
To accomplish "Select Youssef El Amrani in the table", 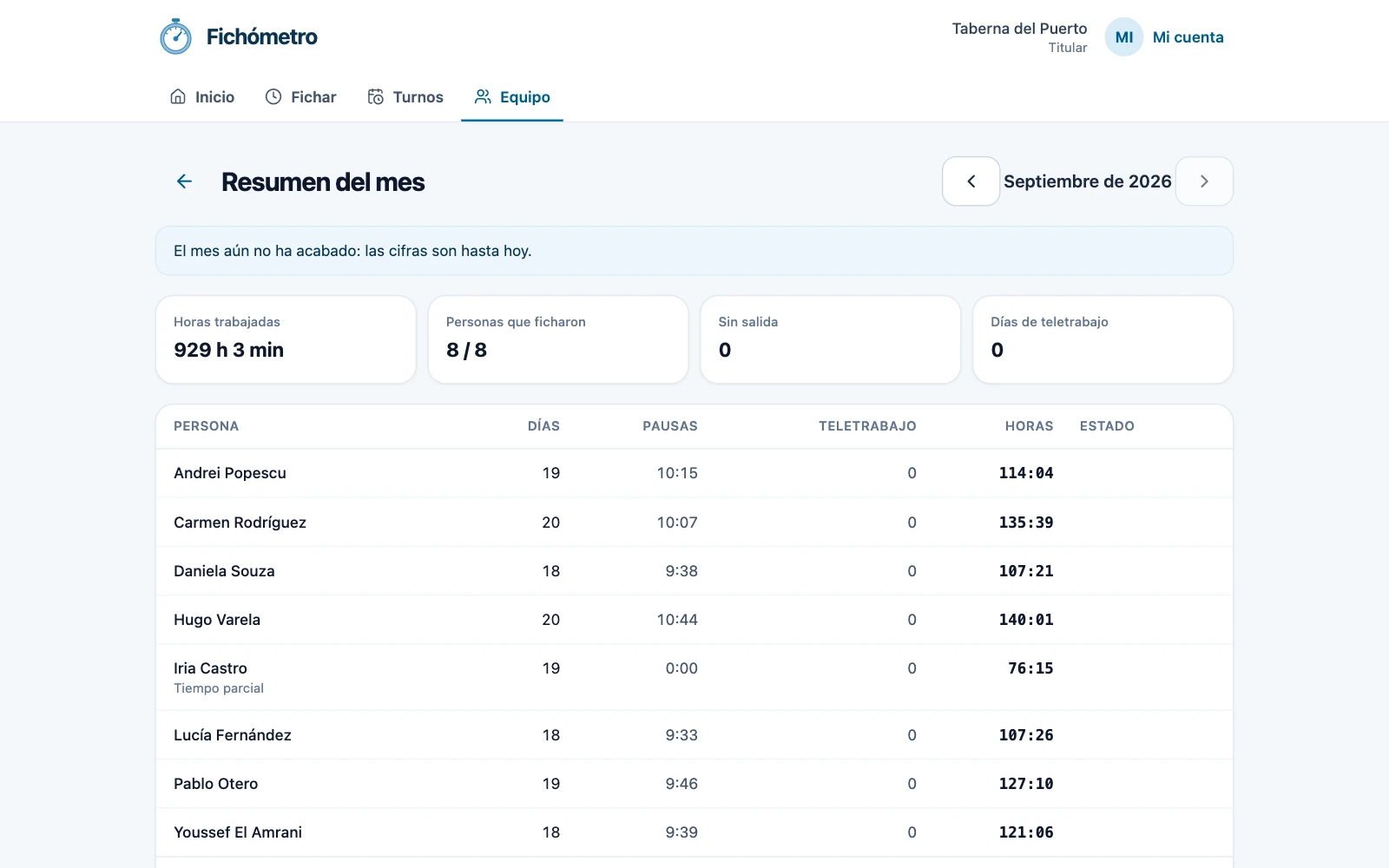I will click(x=238, y=832).
